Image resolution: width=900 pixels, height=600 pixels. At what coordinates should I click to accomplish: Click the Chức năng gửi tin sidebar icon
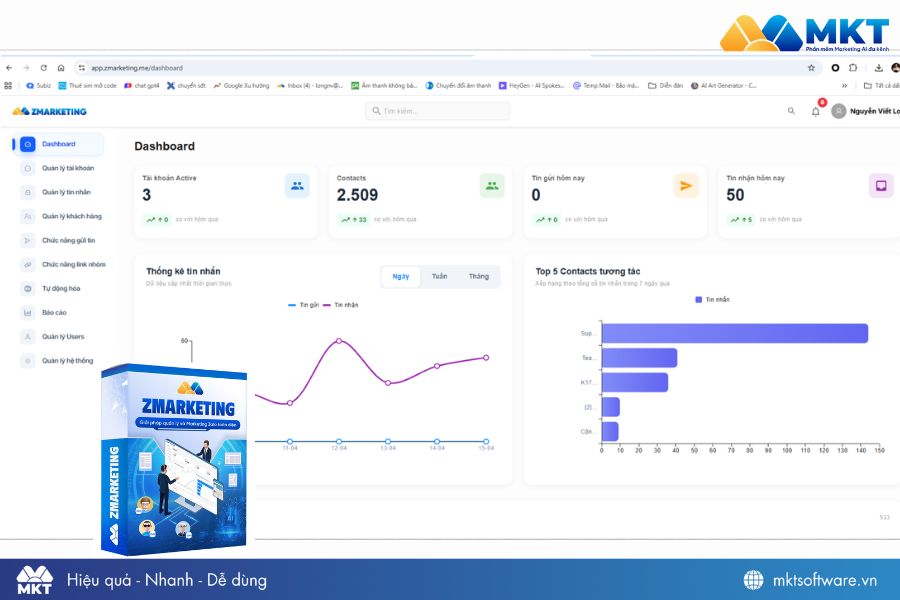pyautogui.click(x=28, y=241)
